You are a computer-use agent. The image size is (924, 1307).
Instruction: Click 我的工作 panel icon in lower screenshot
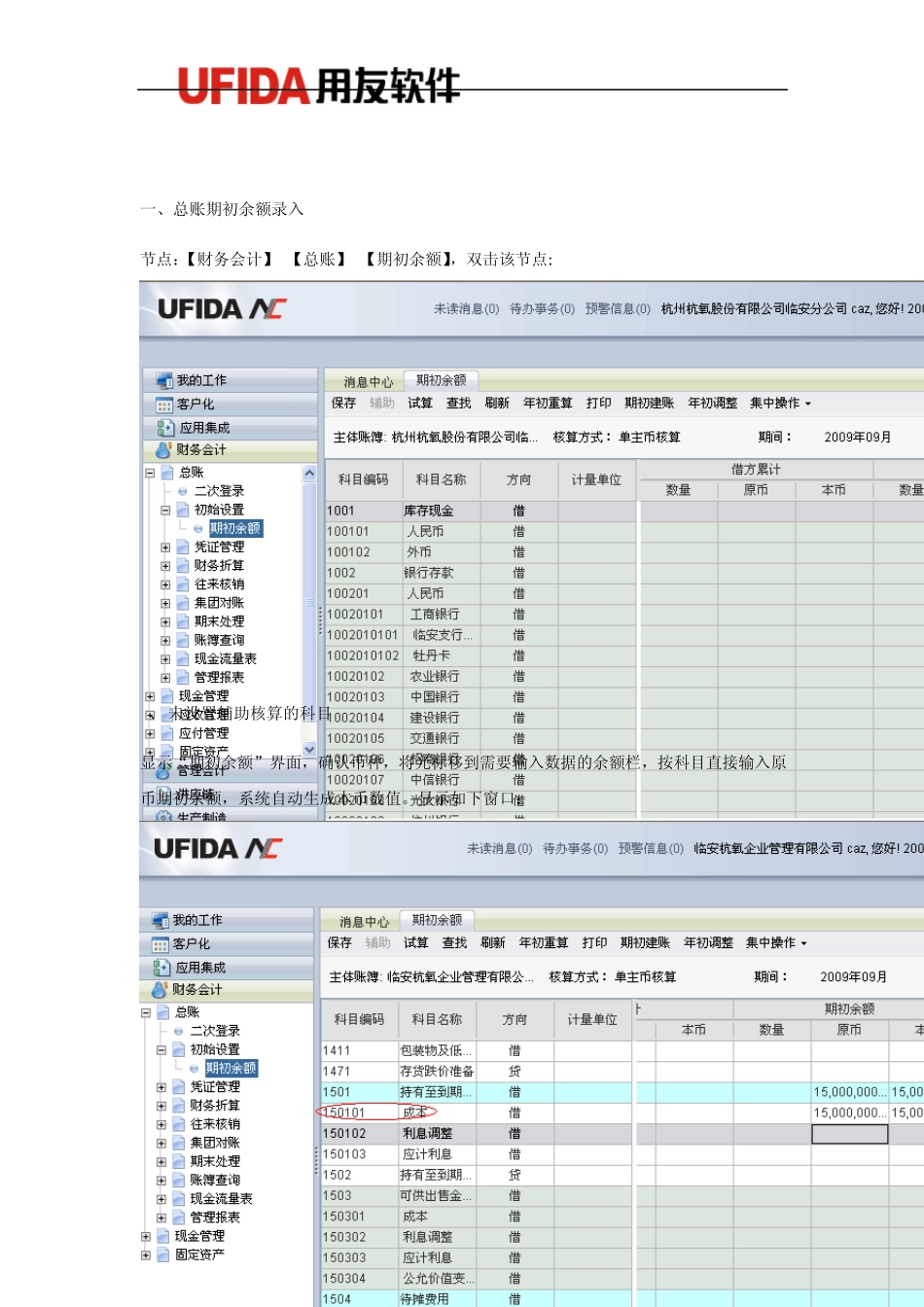(160, 920)
